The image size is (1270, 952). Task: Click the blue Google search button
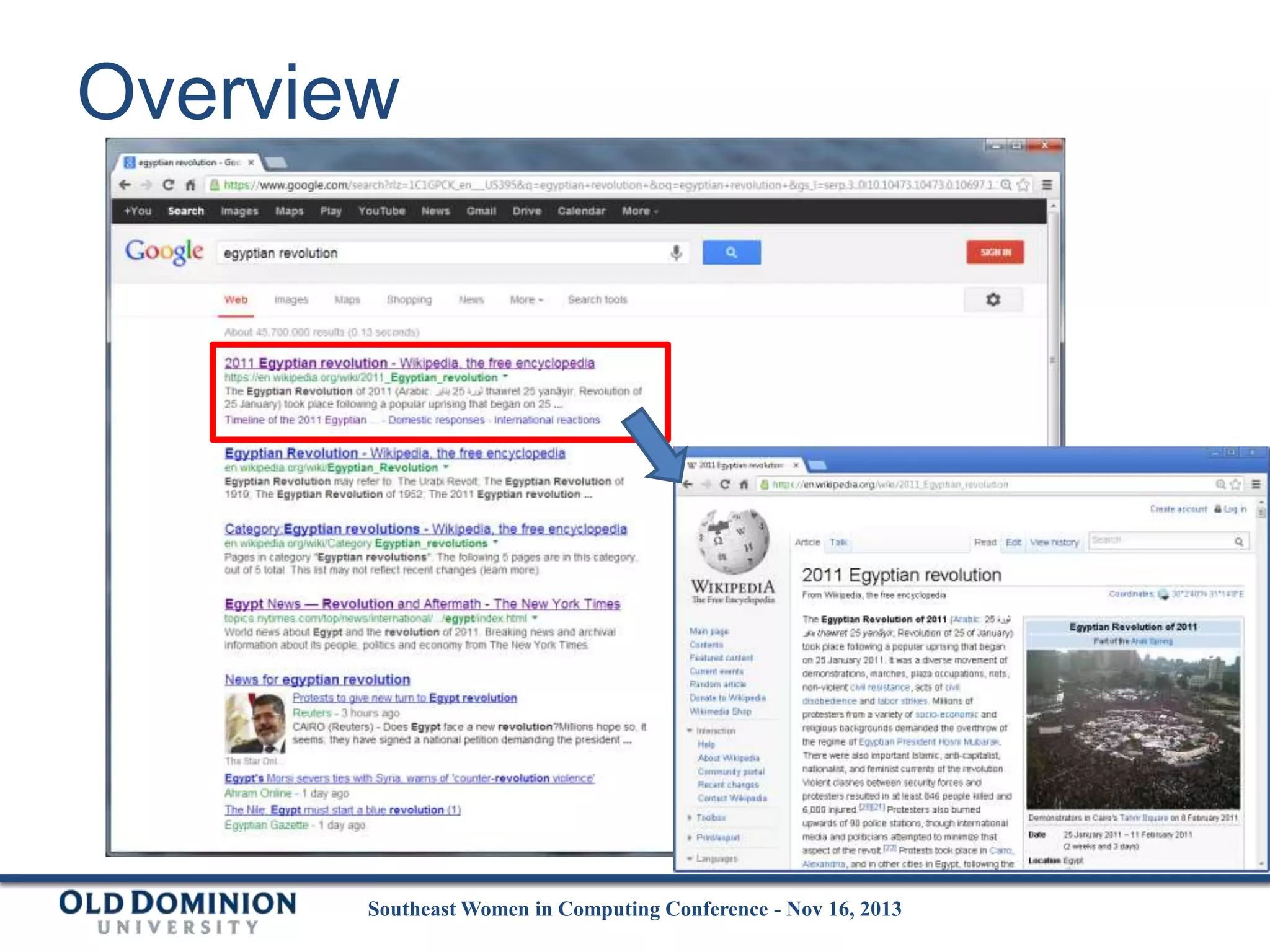tap(731, 252)
